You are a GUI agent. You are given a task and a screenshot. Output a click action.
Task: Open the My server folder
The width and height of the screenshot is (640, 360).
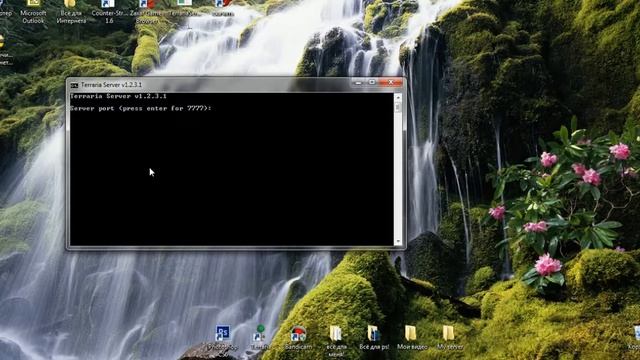point(450,338)
